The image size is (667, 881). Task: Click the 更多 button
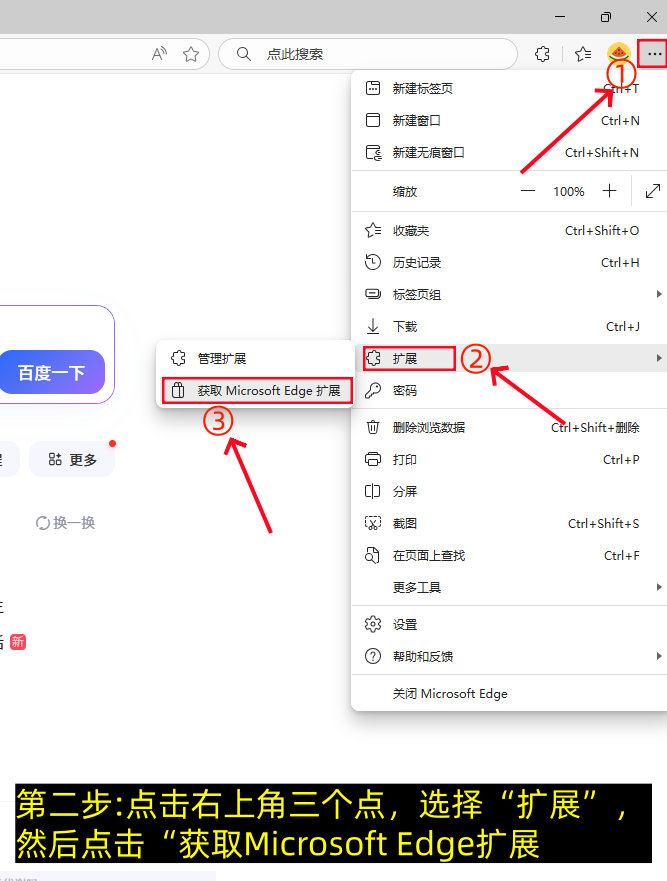pos(72,460)
